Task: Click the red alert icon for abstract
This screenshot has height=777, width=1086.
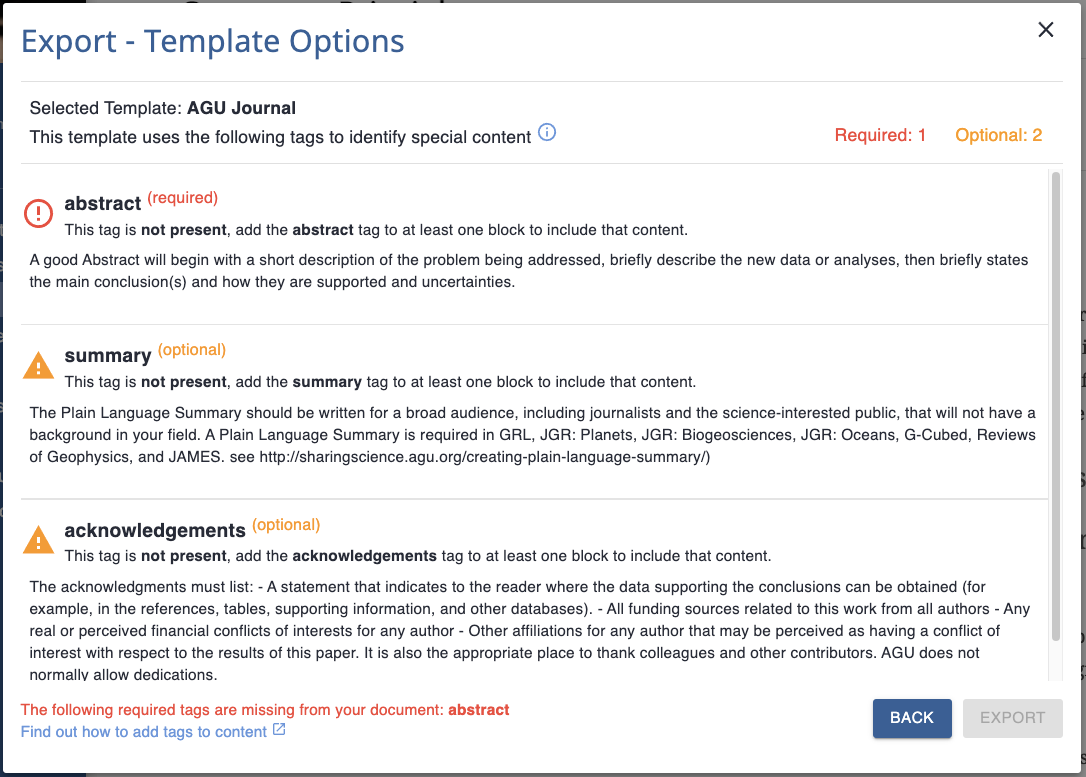Action: [x=39, y=212]
